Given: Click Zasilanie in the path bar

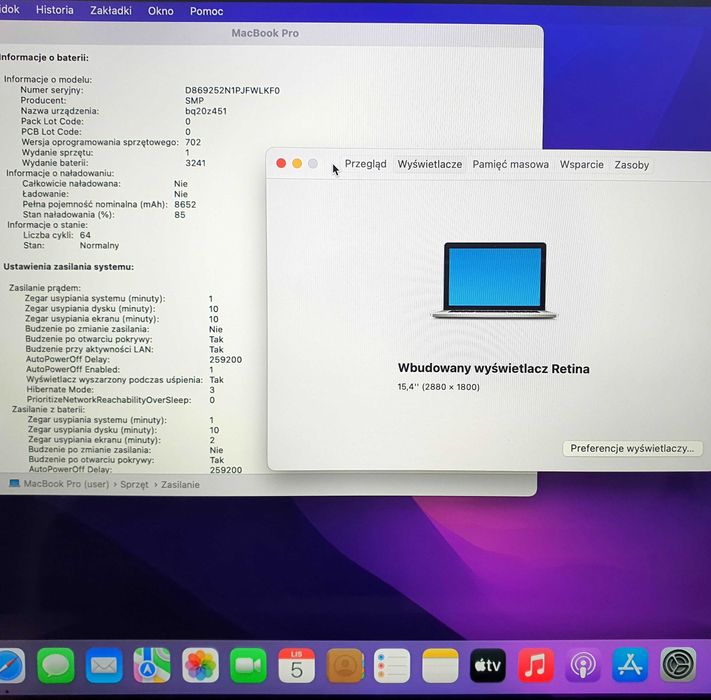Looking at the screenshot, I should (180, 485).
